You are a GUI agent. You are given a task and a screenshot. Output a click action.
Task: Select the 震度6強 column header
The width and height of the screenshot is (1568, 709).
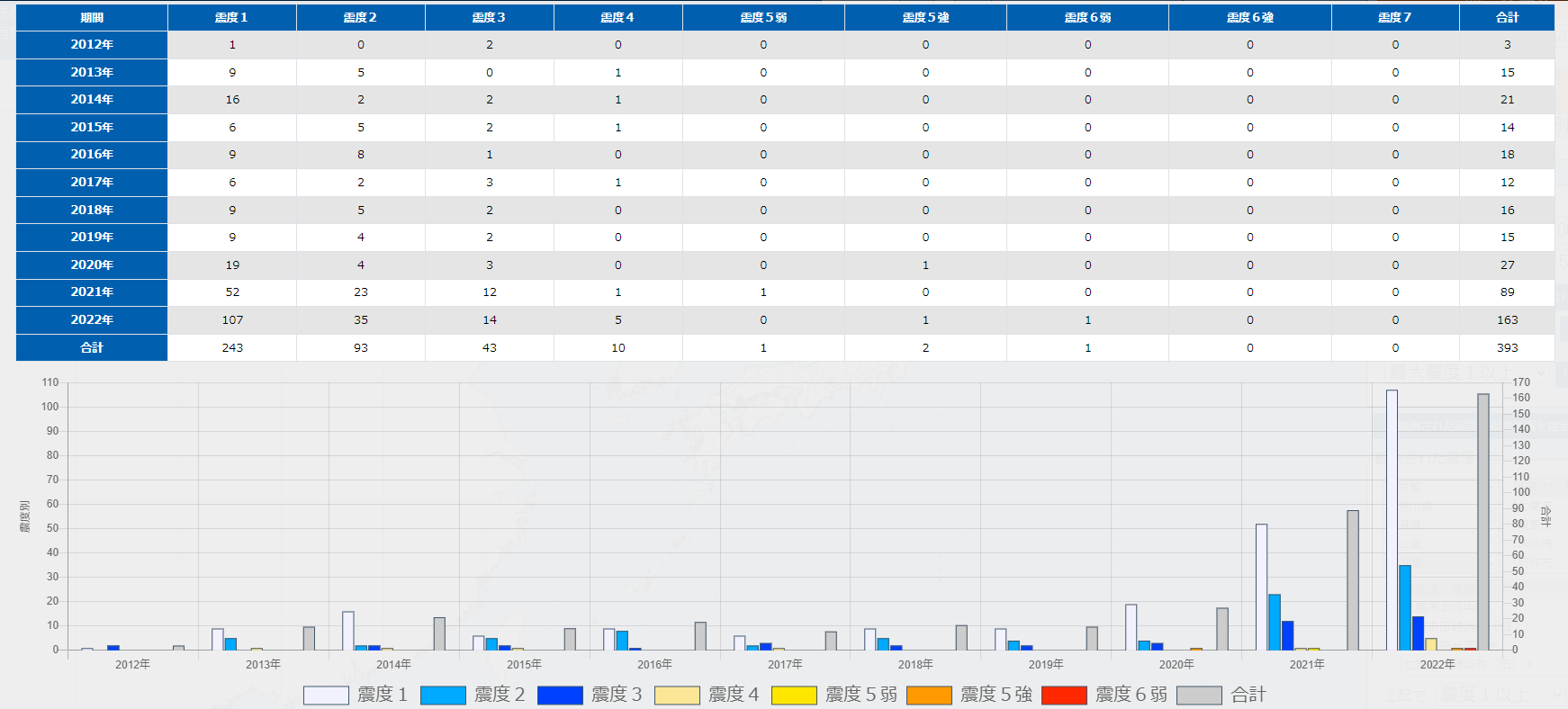click(x=1250, y=17)
